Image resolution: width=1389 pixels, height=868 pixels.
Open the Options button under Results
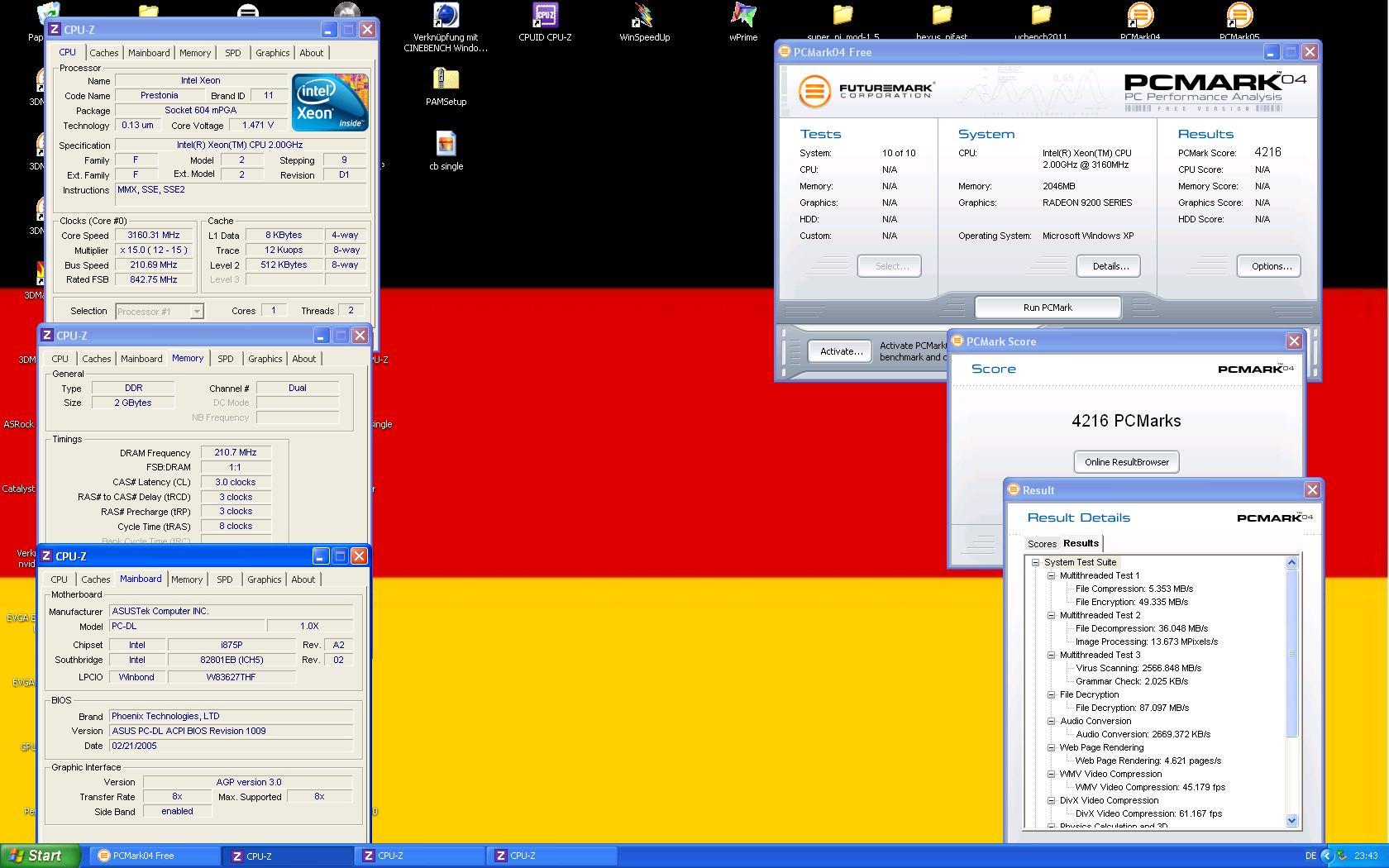1270,266
